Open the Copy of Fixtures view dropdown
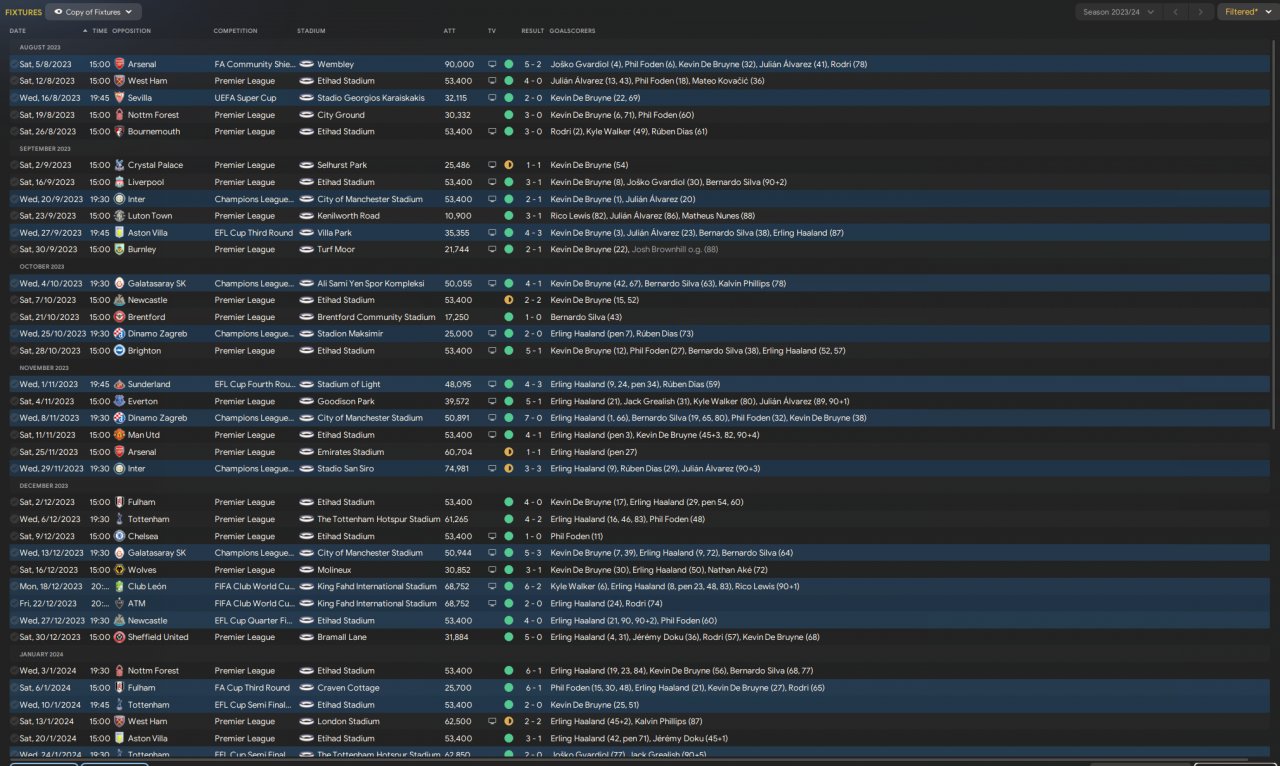This screenshot has height=766, width=1280. pos(95,12)
